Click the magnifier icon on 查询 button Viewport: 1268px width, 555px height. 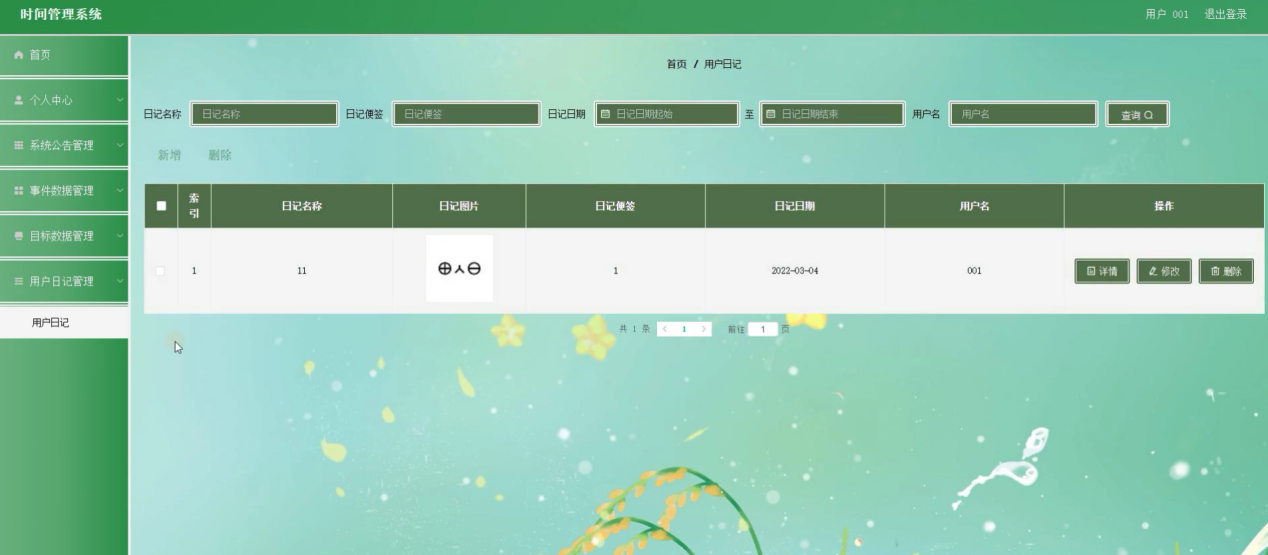click(x=1149, y=115)
